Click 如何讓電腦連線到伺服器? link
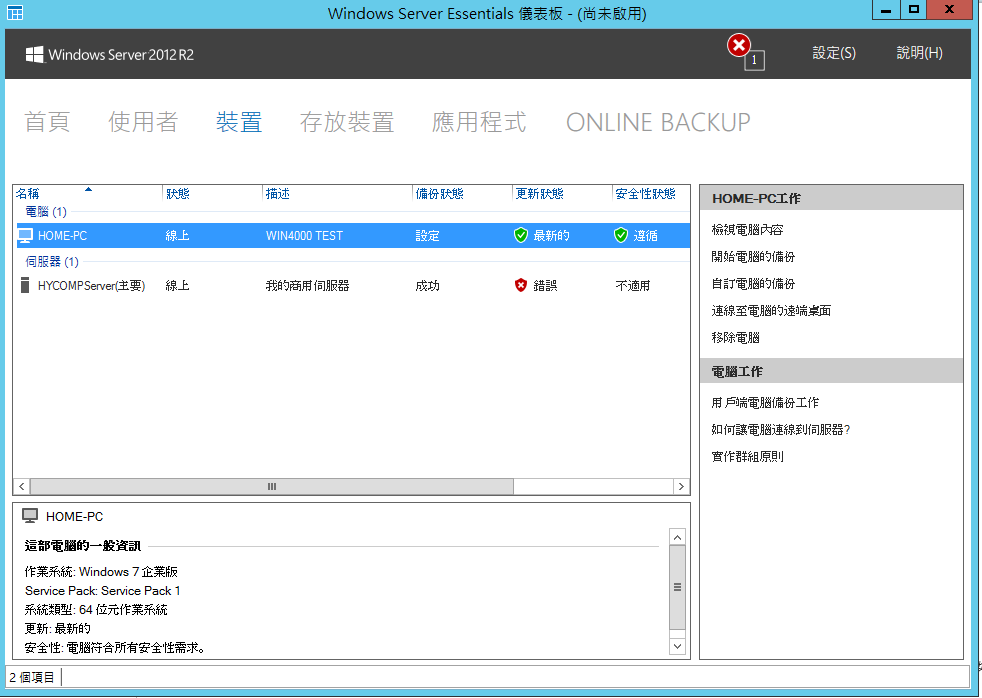 (x=780, y=429)
